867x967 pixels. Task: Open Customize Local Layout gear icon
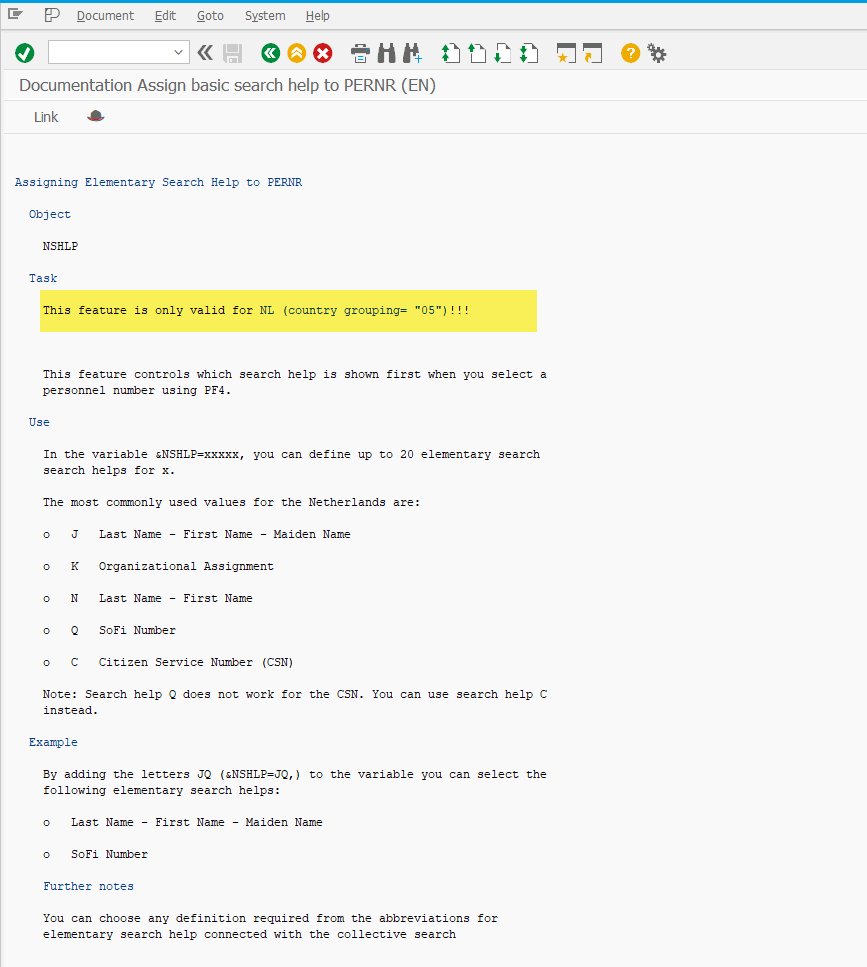pyautogui.click(x=657, y=54)
